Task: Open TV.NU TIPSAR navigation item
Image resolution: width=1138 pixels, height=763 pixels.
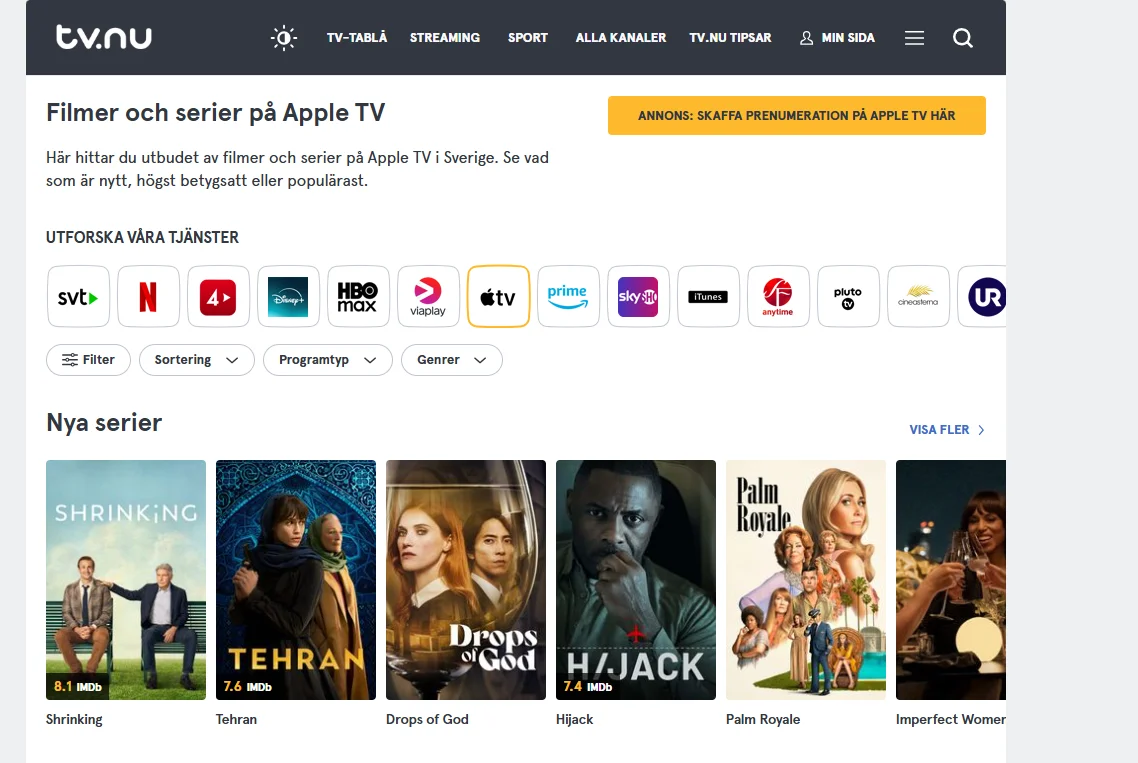Action: pos(730,38)
